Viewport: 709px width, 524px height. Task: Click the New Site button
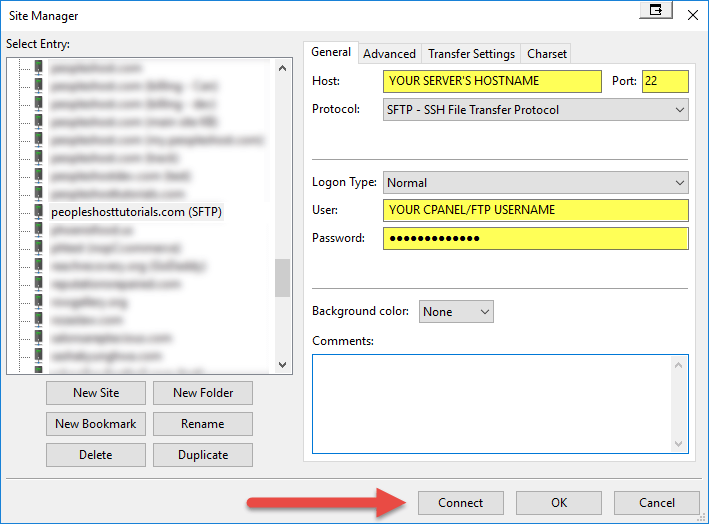click(x=96, y=393)
